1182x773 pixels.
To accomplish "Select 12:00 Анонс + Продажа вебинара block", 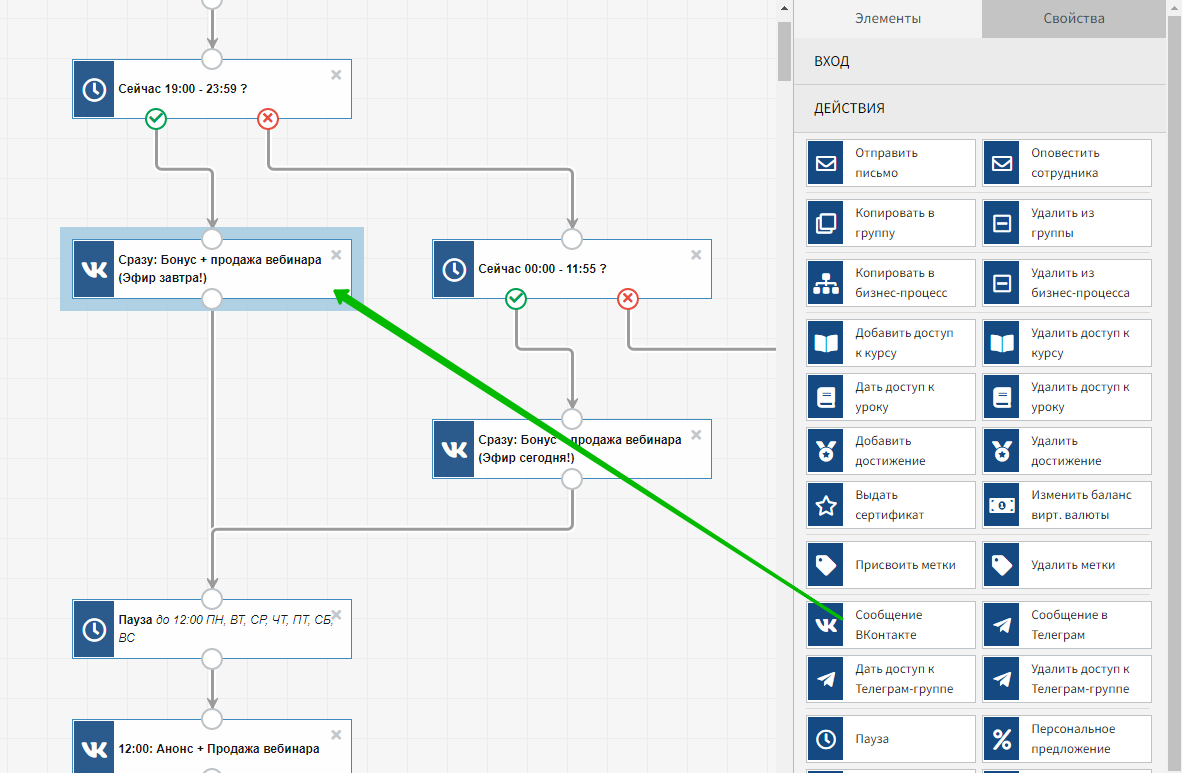I will 212,747.
